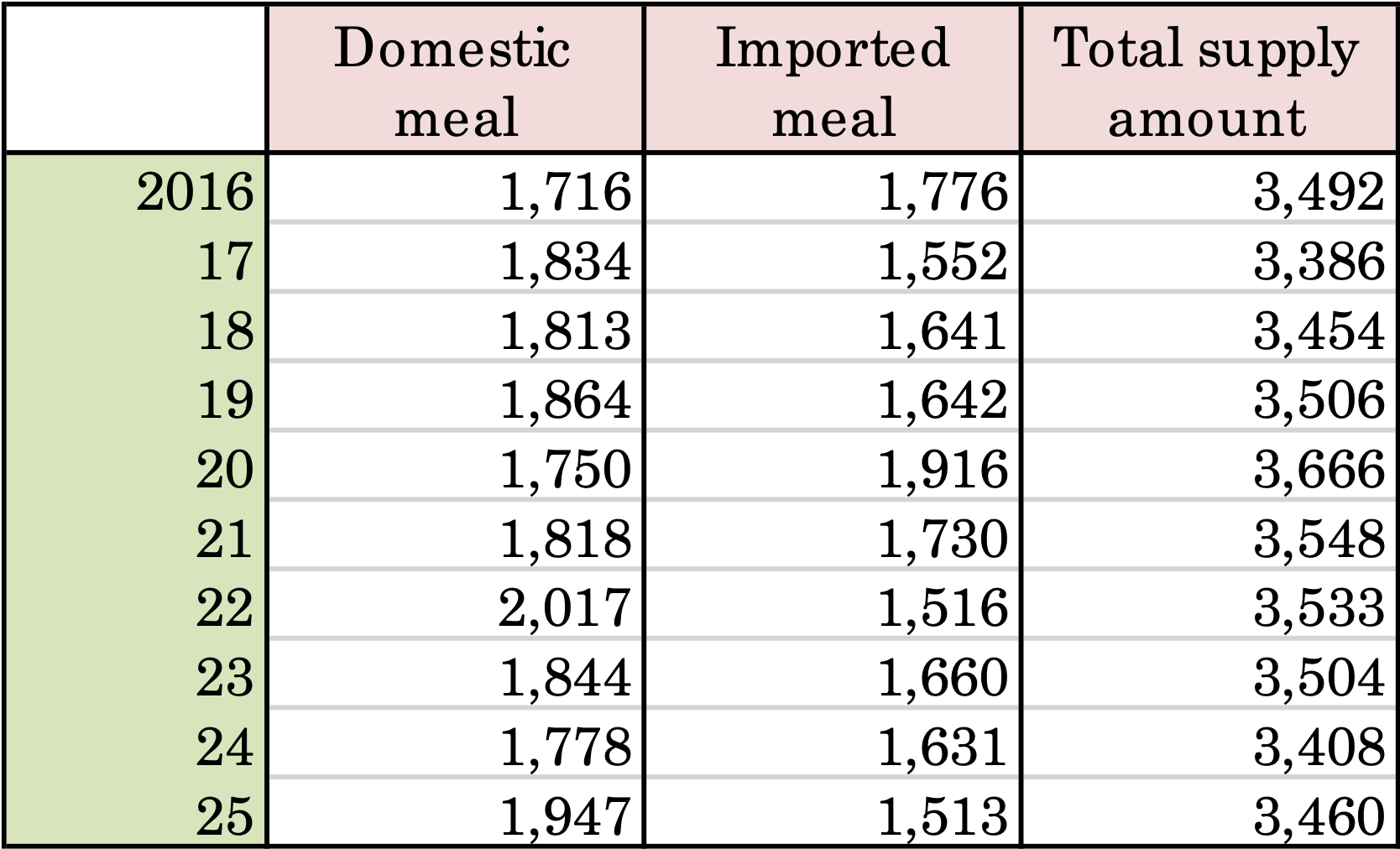Select total supply value 3,454
1400x849 pixels.
1318,331
